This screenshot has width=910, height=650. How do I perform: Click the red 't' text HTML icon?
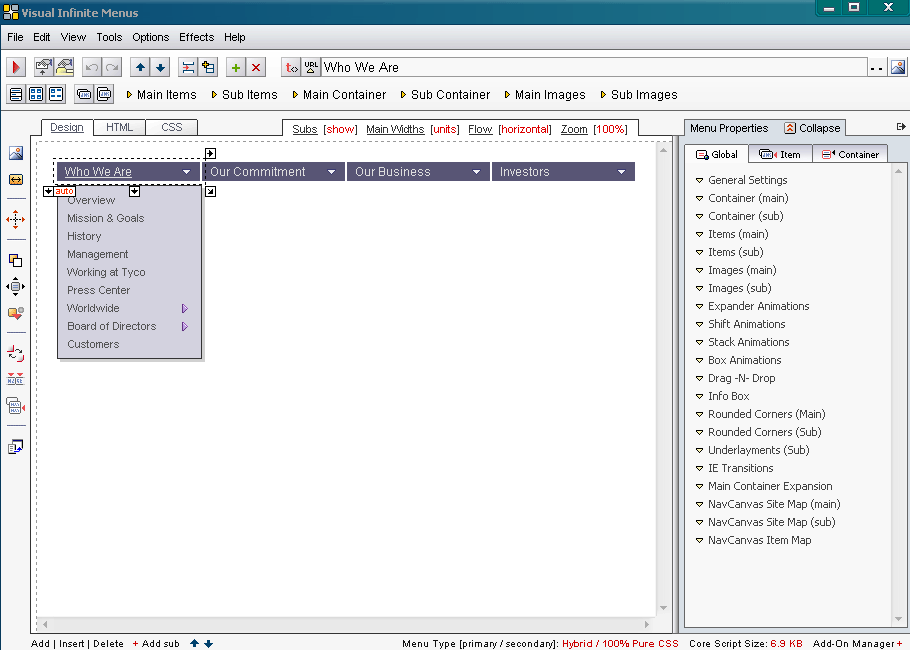tap(291, 67)
